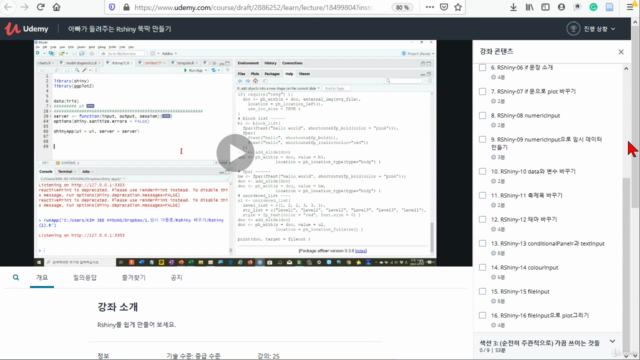Click the course title in the header
The image size is (640, 360).
click(120, 29)
